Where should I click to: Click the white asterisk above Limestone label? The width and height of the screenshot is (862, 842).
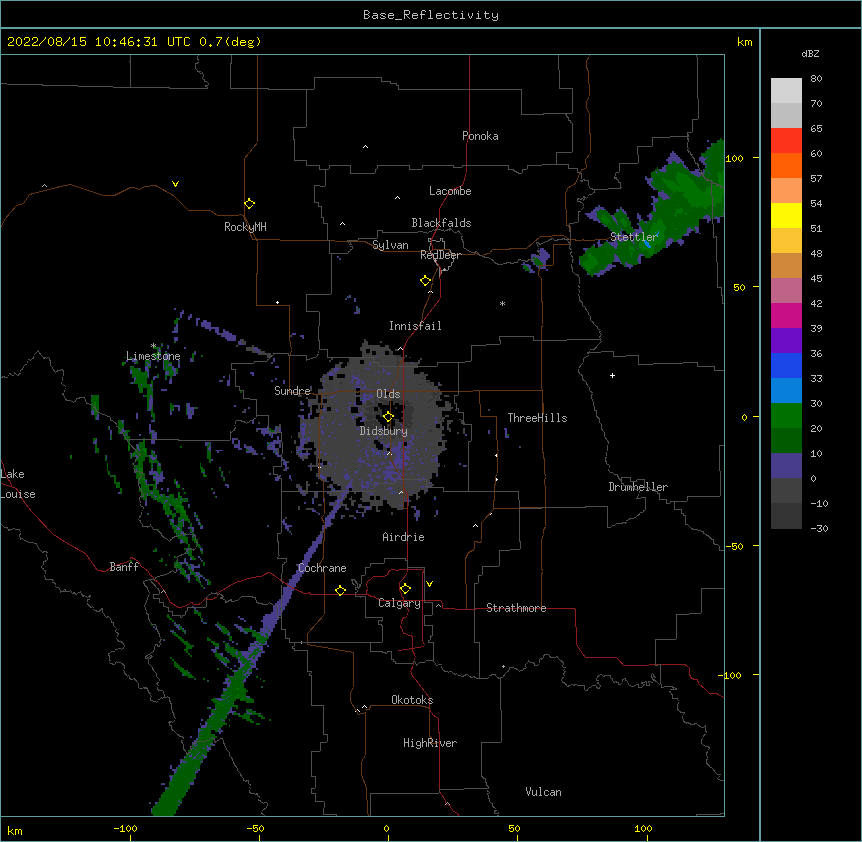pyautogui.click(x=153, y=346)
